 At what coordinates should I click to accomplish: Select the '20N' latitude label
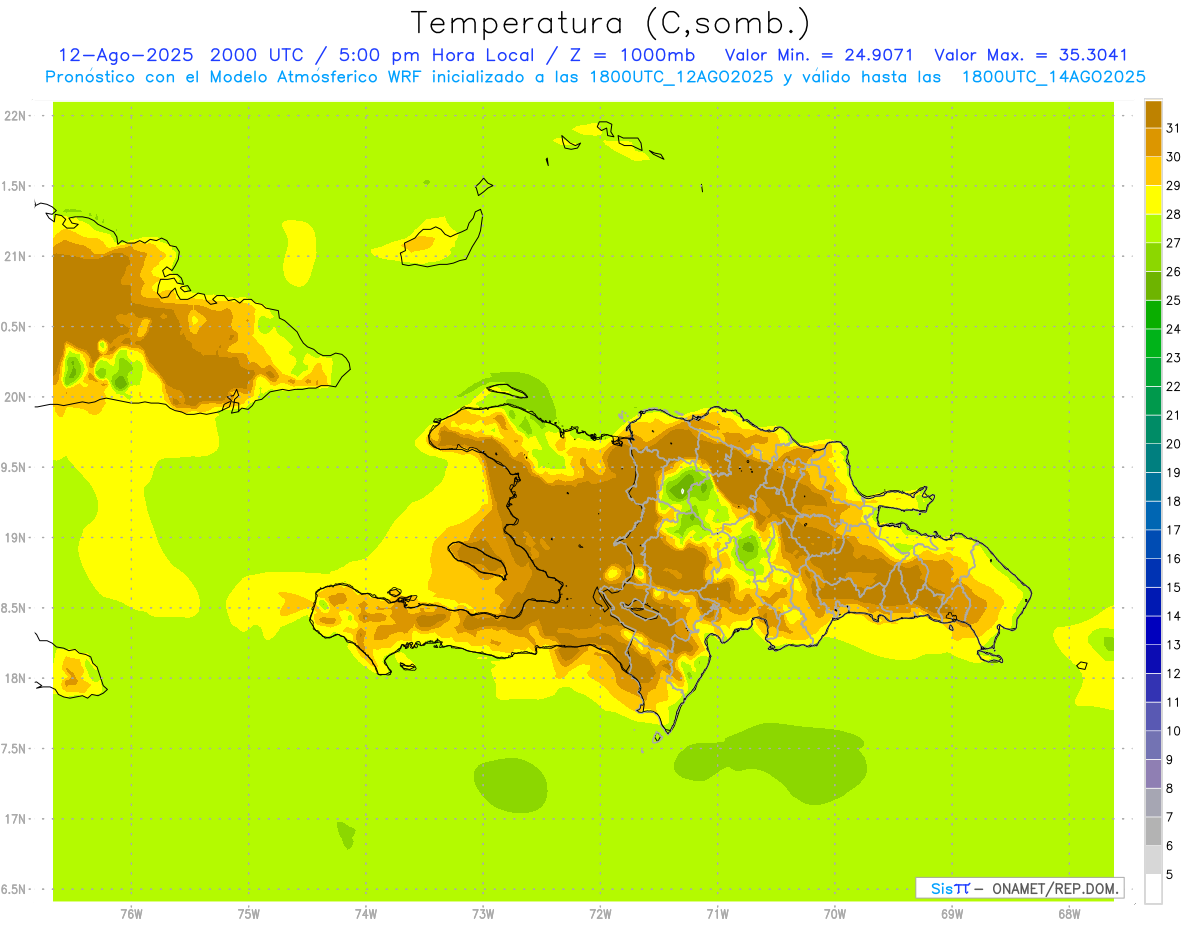pyautogui.click(x=14, y=397)
